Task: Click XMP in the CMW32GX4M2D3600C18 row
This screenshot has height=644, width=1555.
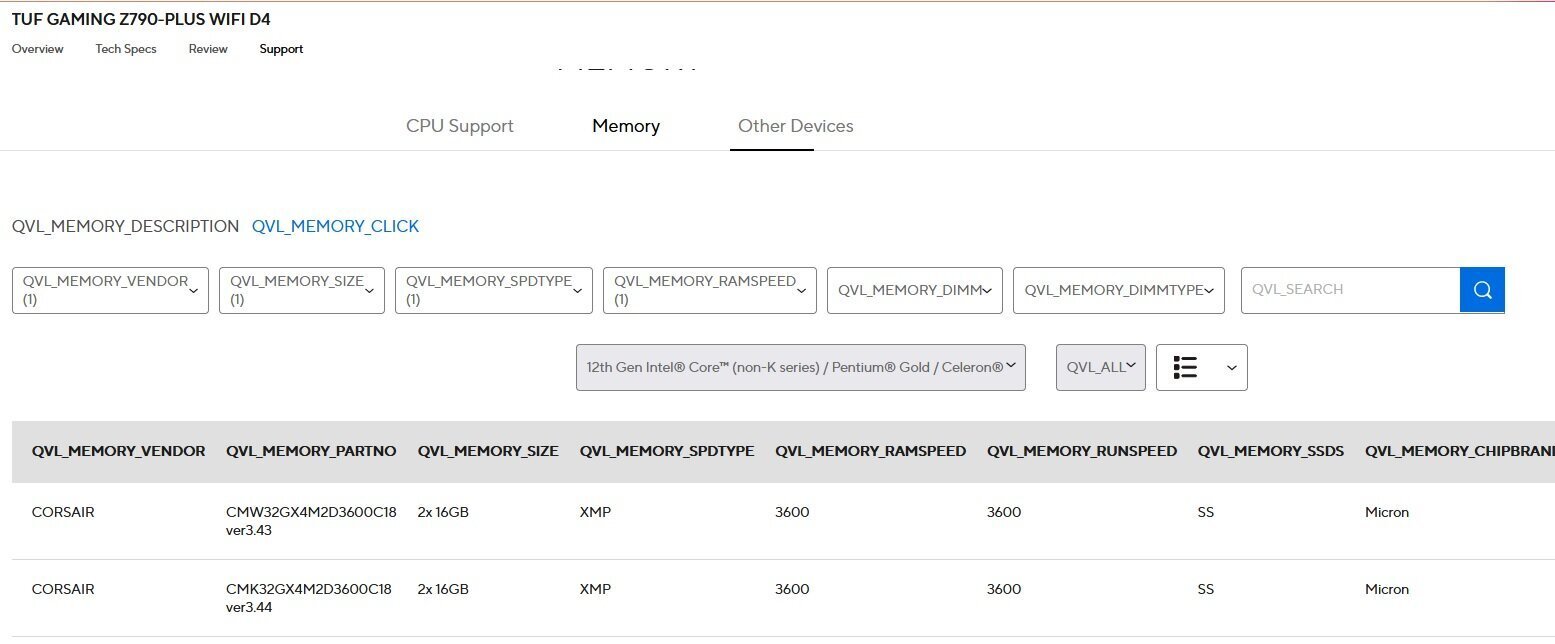Action: (595, 512)
